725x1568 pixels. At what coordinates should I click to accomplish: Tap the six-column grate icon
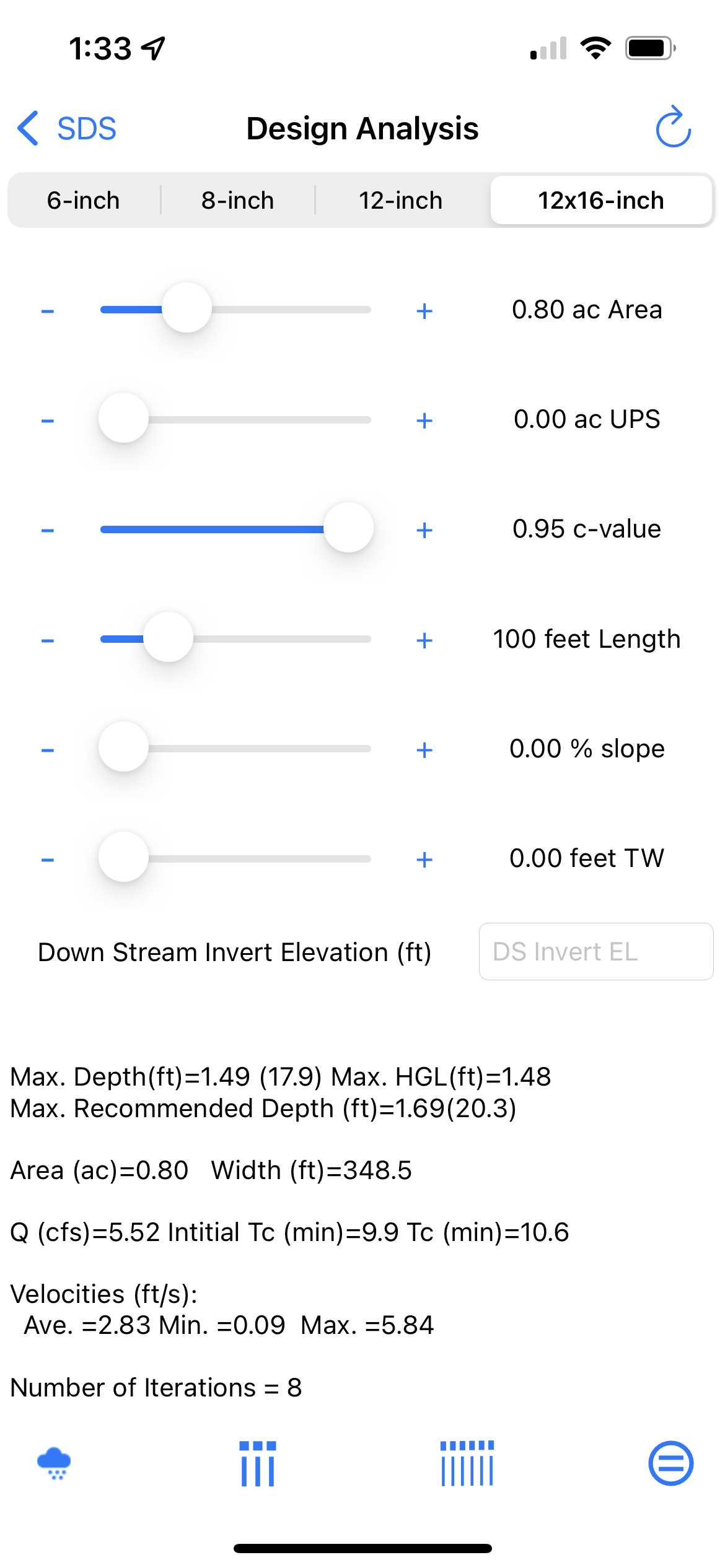coord(467,1464)
